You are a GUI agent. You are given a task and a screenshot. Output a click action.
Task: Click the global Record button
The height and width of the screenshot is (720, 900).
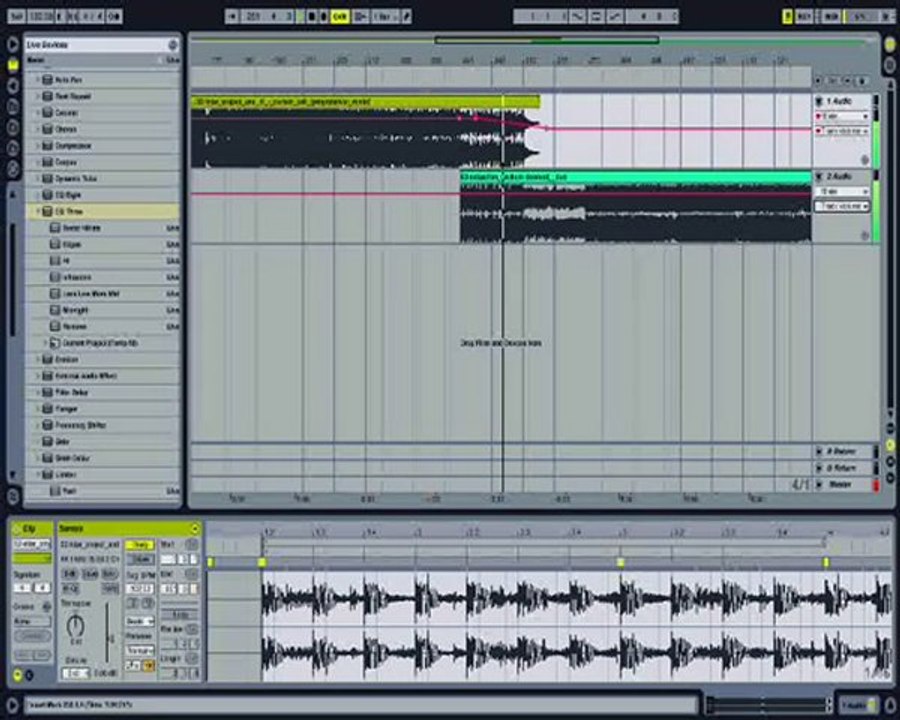323,17
